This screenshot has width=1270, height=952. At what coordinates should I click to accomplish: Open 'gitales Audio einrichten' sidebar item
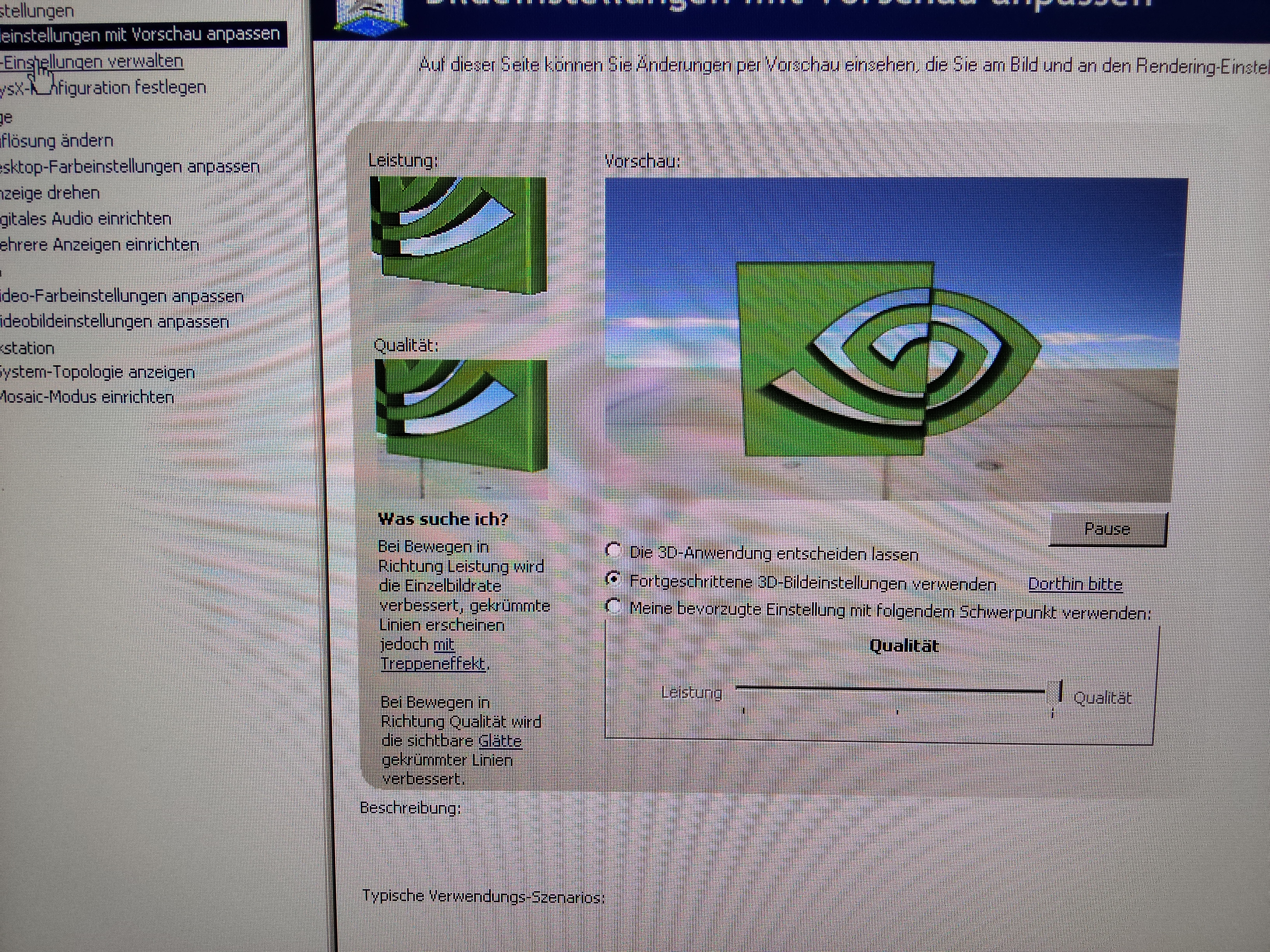point(86,219)
